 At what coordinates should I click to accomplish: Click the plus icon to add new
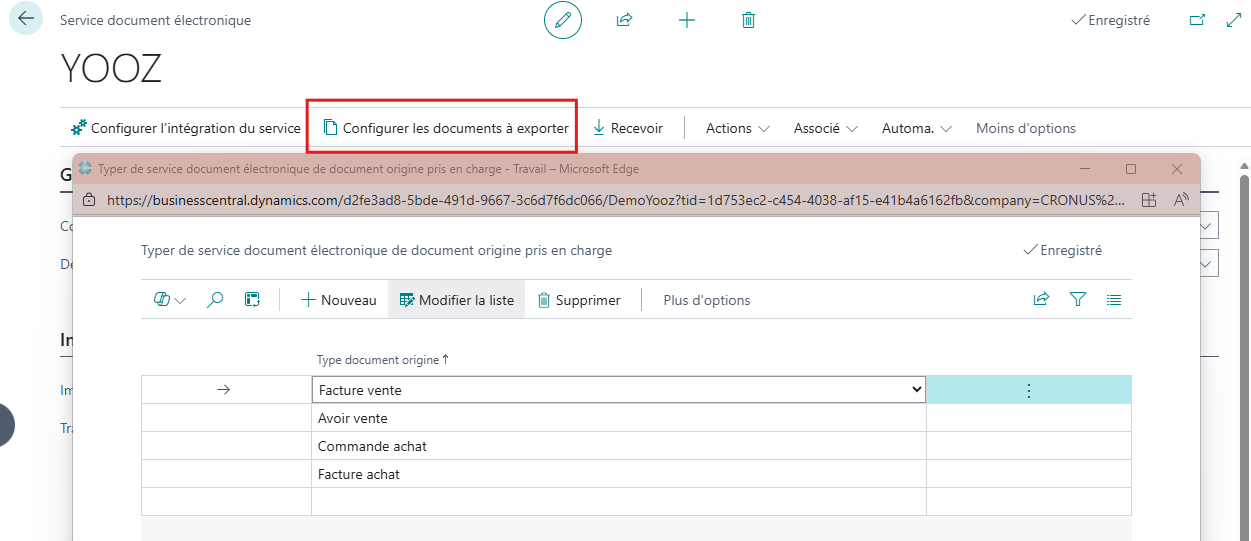click(687, 20)
